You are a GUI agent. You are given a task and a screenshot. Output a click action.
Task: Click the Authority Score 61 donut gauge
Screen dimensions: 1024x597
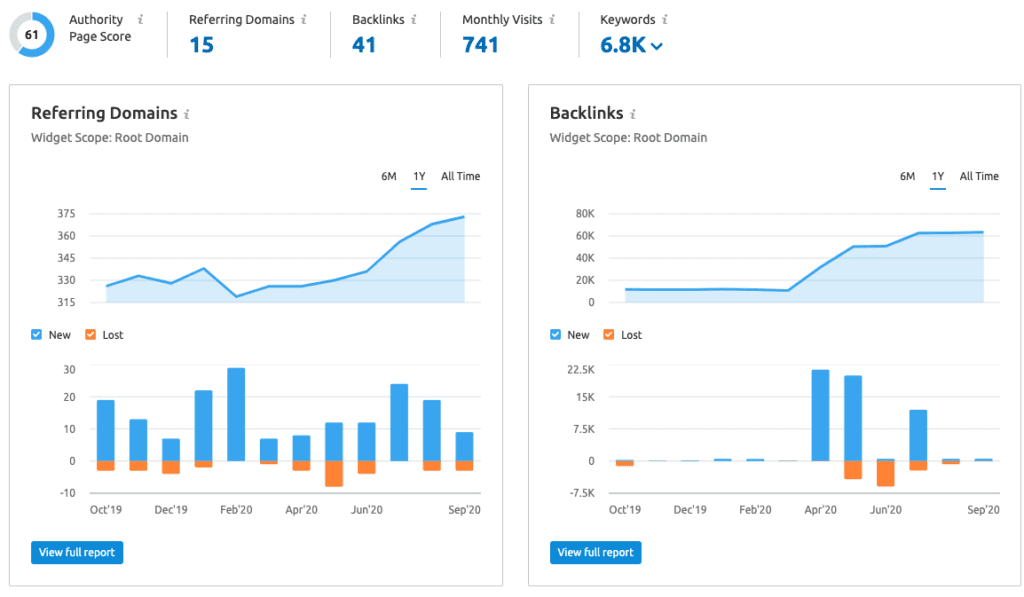coord(31,34)
